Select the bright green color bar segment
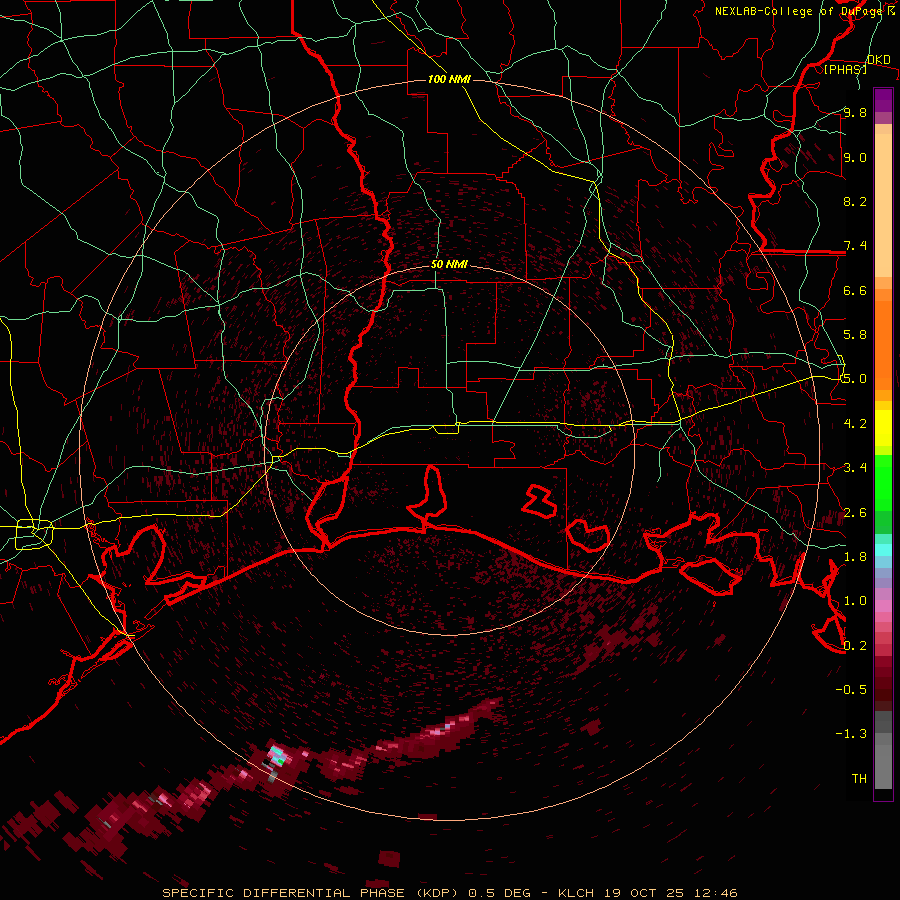Viewport: 900px width, 900px height. click(x=883, y=484)
